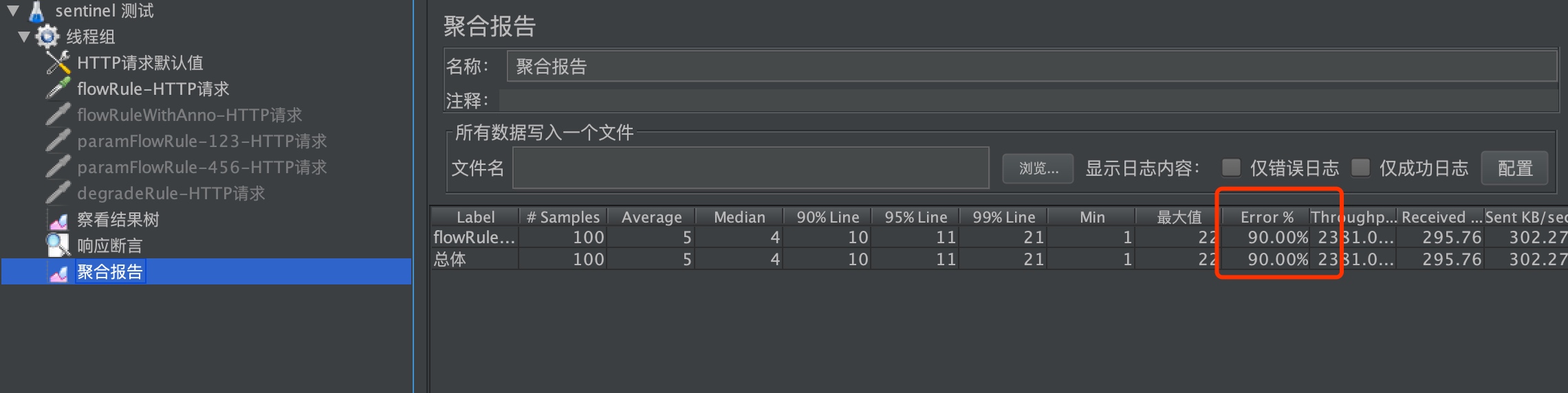This screenshot has height=393, width=1568.
Task: Click the HTTP请求默认值 wrench icon
Action: coord(58,63)
